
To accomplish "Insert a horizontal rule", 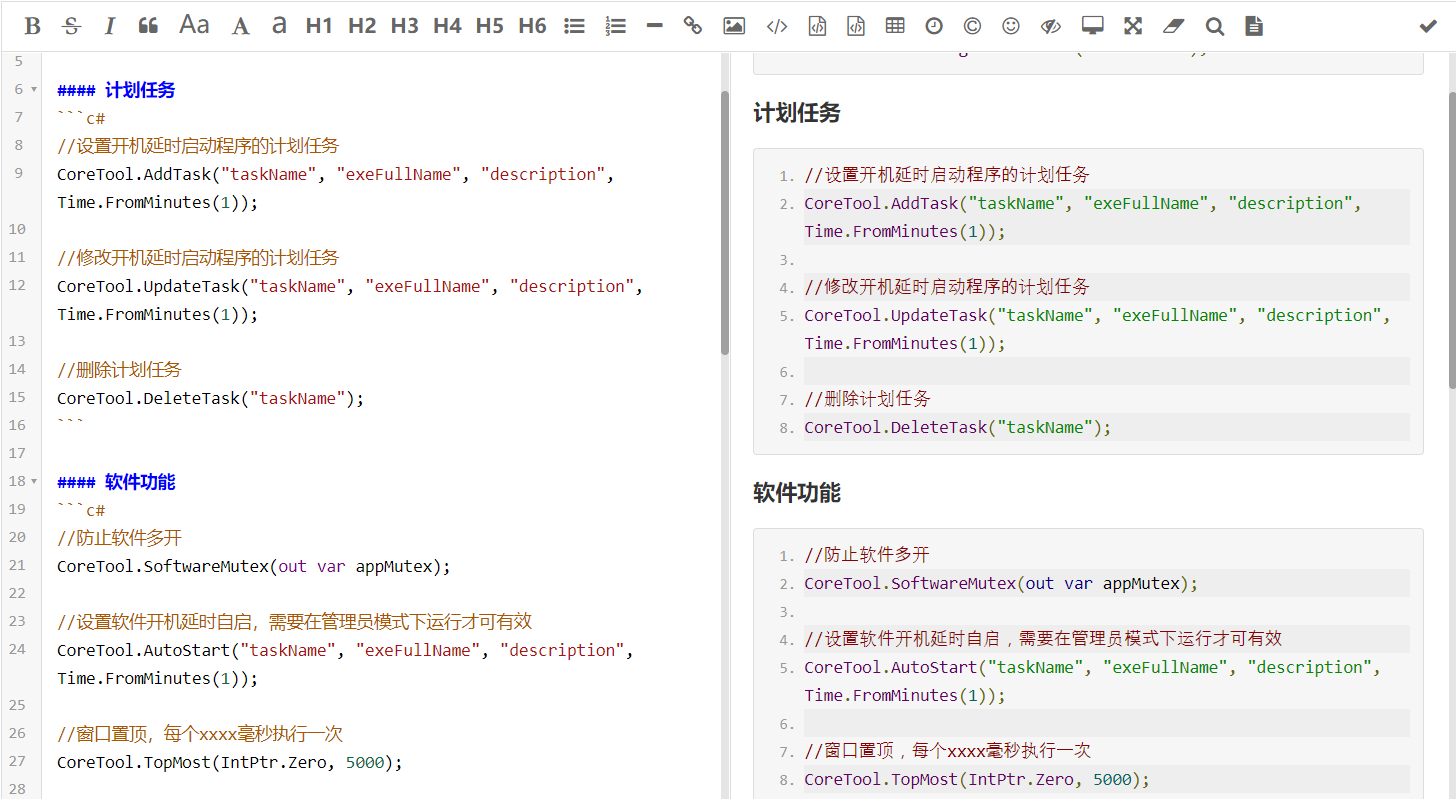I will [654, 25].
